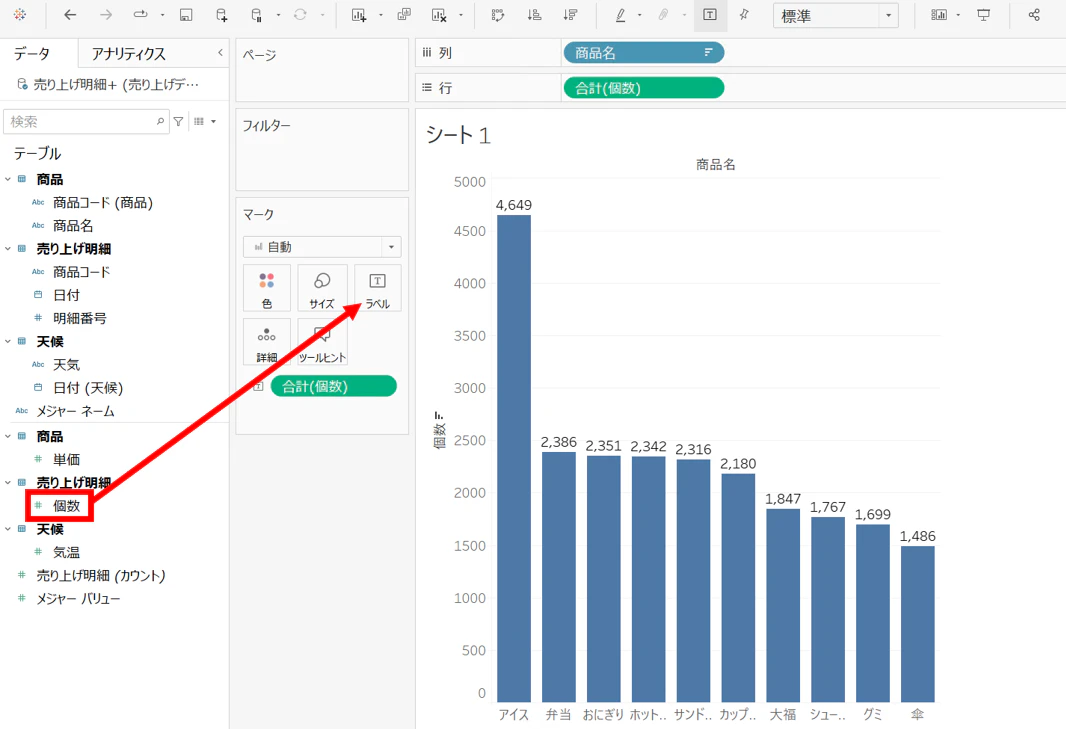Select the 日付 (天候) field
The width and height of the screenshot is (1066, 729).
point(88,388)
